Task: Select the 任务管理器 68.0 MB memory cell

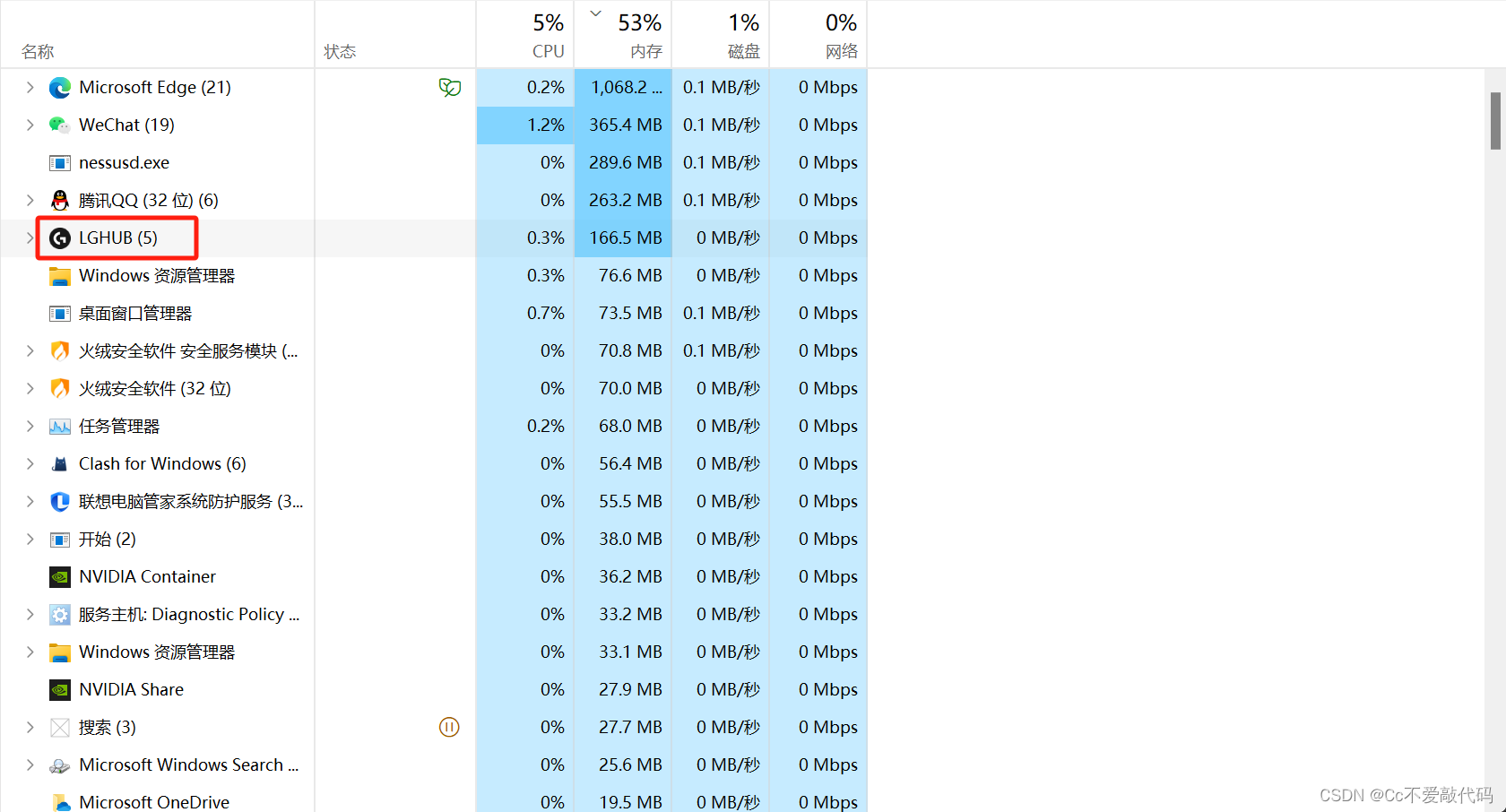Action: coord(623,427)
